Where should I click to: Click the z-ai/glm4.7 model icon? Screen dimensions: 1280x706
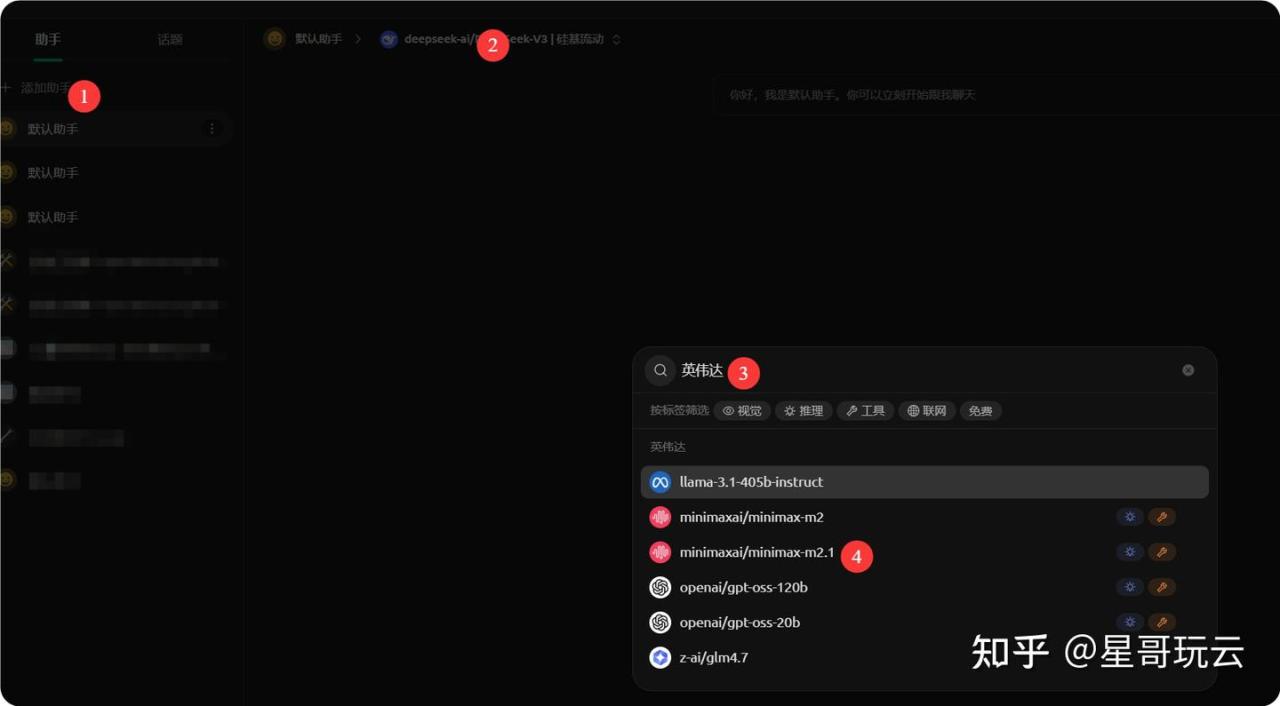click(660, 657)
